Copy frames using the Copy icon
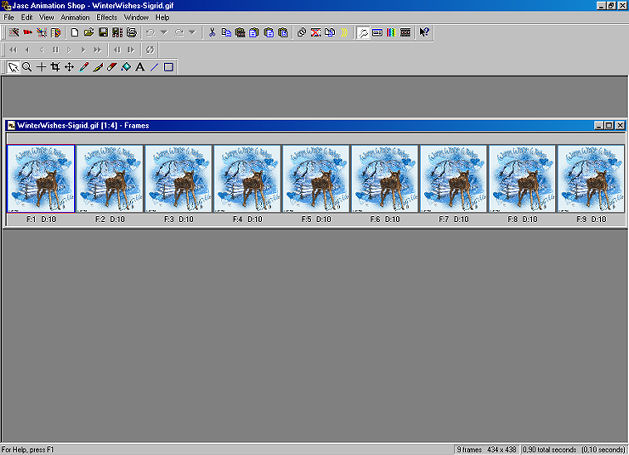This screenshot has height=455, width=629. pyautogui.click(x=226, y=32)
